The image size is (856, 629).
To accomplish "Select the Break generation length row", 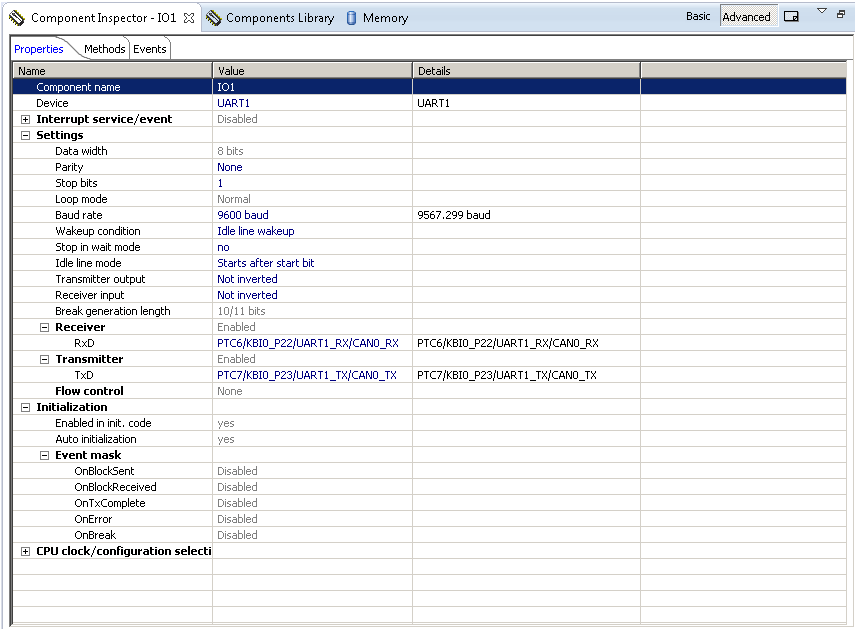I will click(429, 311).
